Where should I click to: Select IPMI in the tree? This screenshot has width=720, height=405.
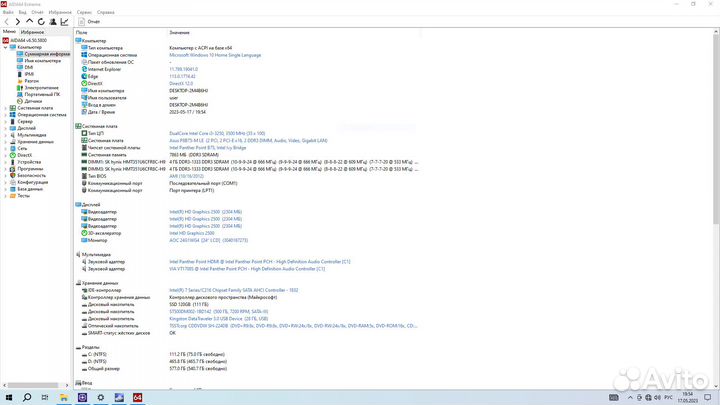tap(29, 74)
